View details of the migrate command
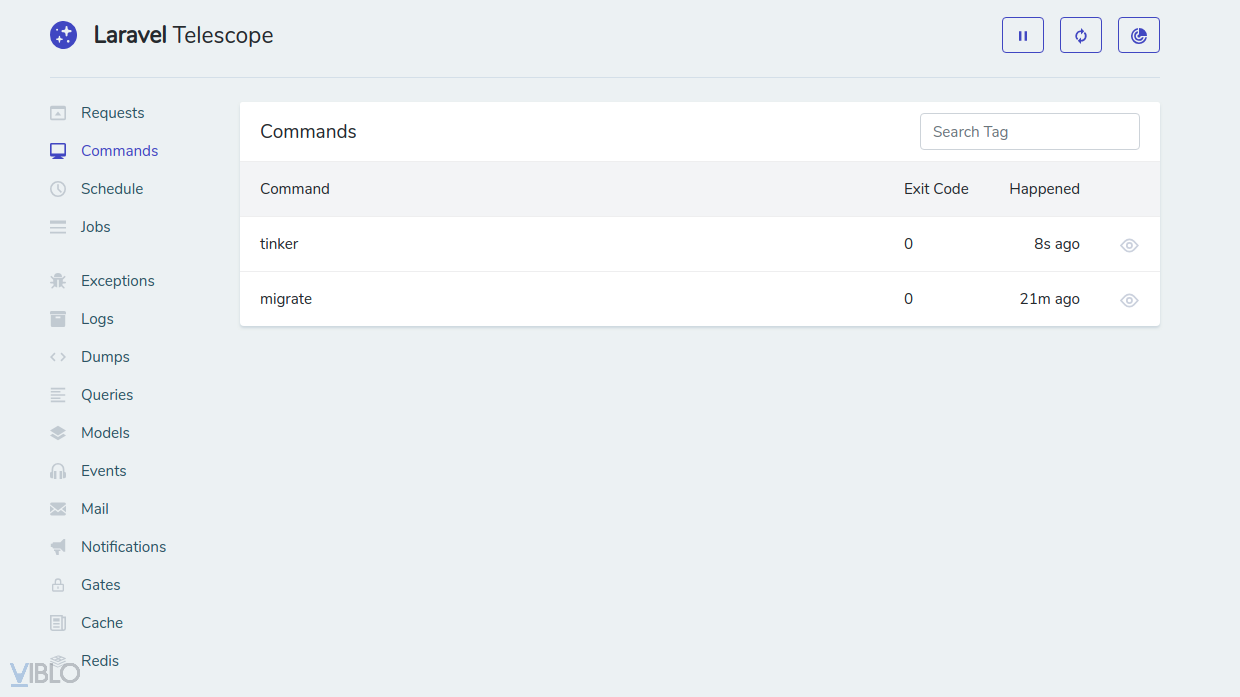This screenshot has width=1240, height=697. 1129,300
